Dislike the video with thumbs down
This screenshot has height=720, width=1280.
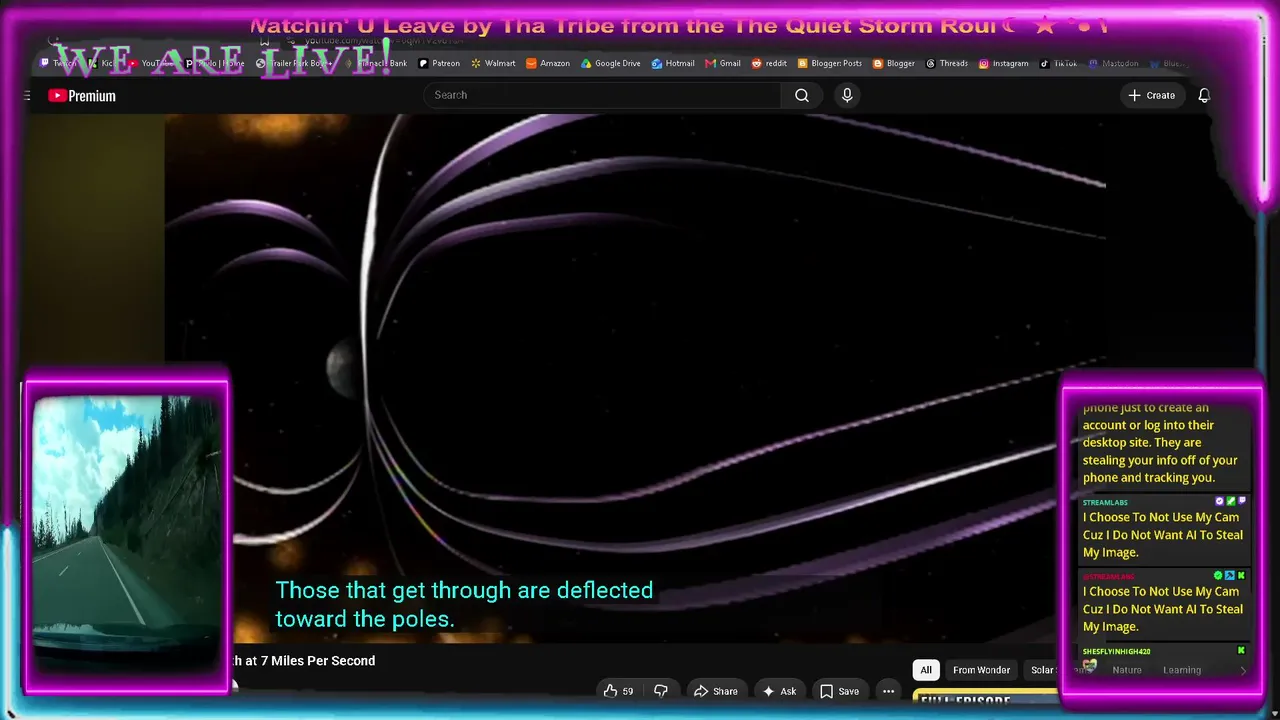[x=661, y=691]
